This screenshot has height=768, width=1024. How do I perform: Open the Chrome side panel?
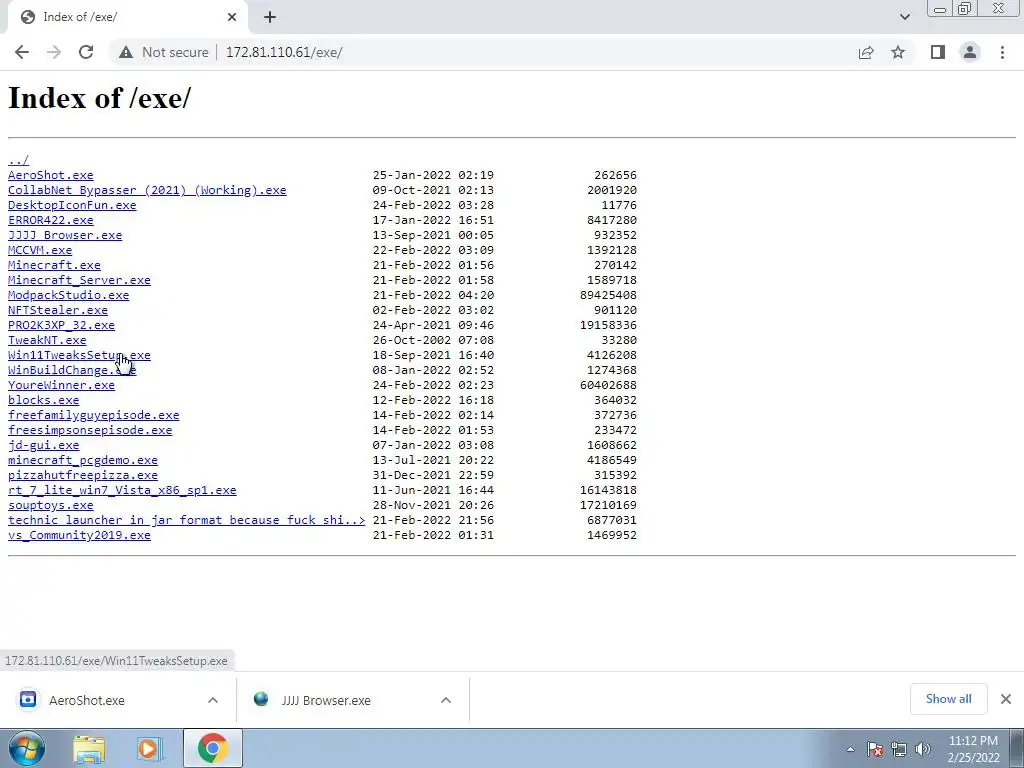[938, 52]
